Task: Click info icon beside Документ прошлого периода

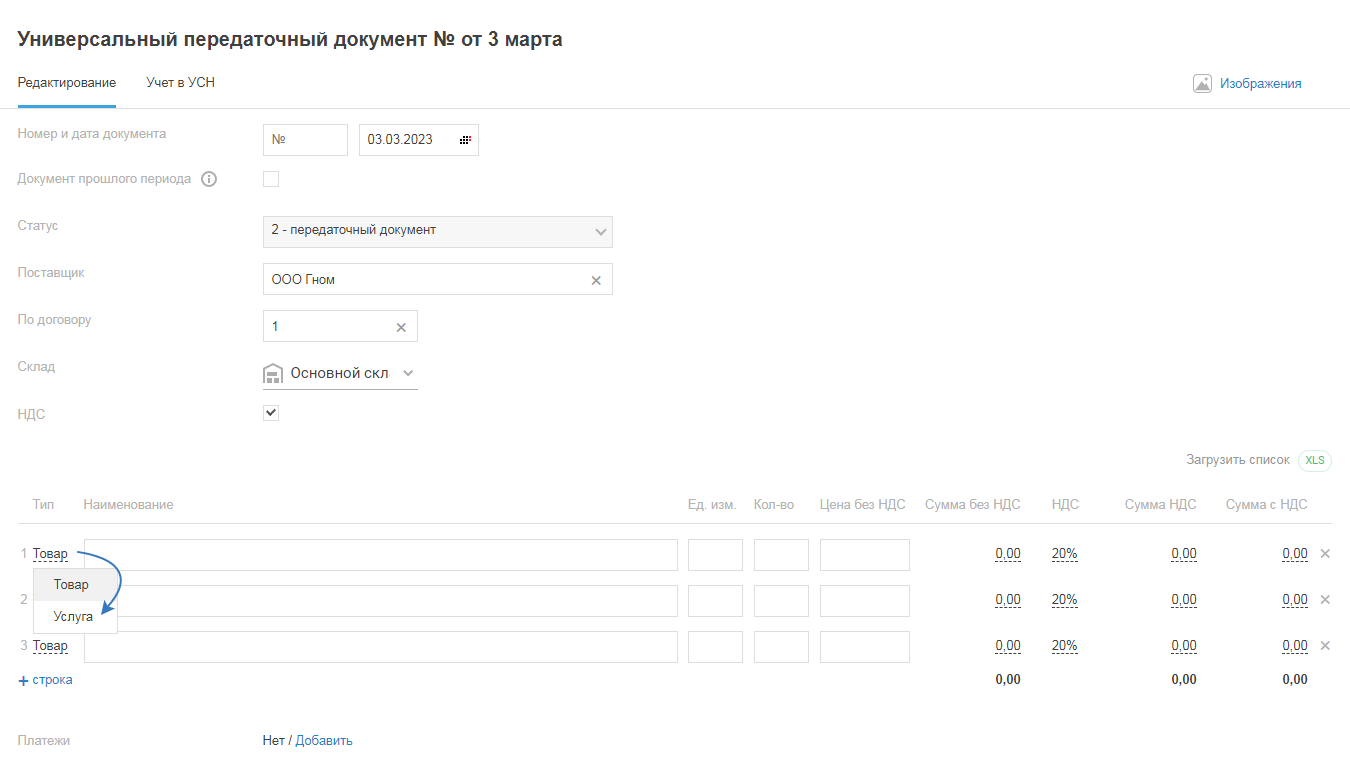Action: tap(209, 180)
